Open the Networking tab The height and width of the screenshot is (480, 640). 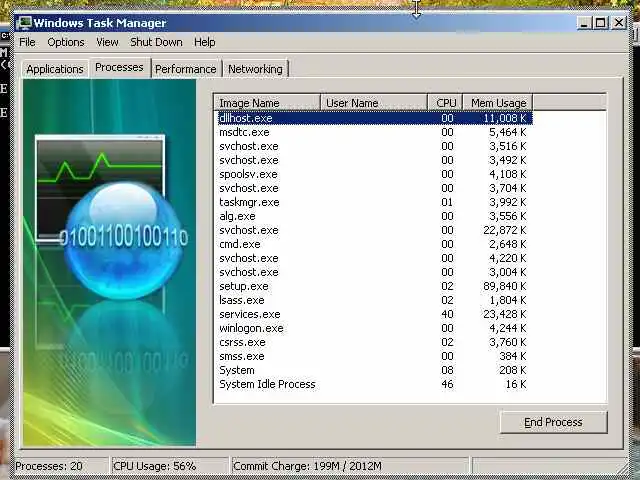pos(256,69)
